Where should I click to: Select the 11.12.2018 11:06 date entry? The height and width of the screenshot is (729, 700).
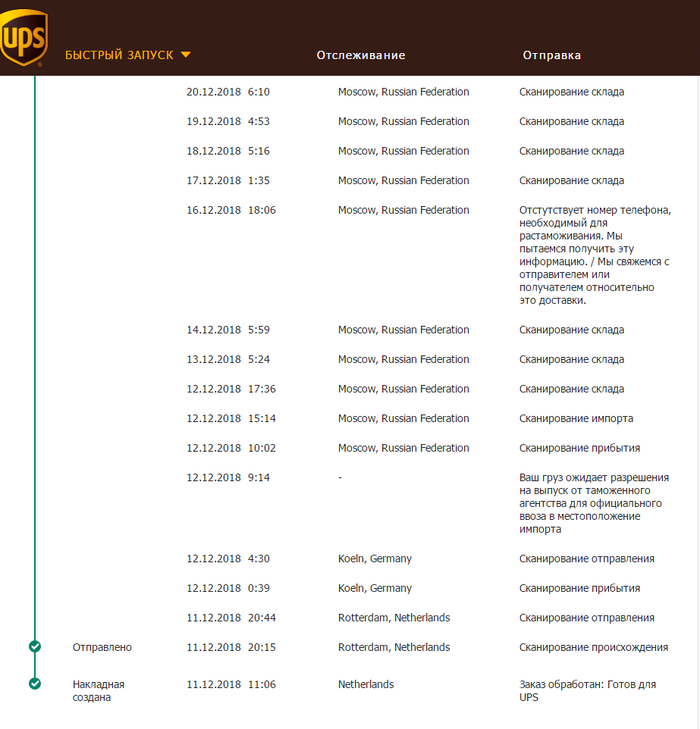tap(231, 685)
